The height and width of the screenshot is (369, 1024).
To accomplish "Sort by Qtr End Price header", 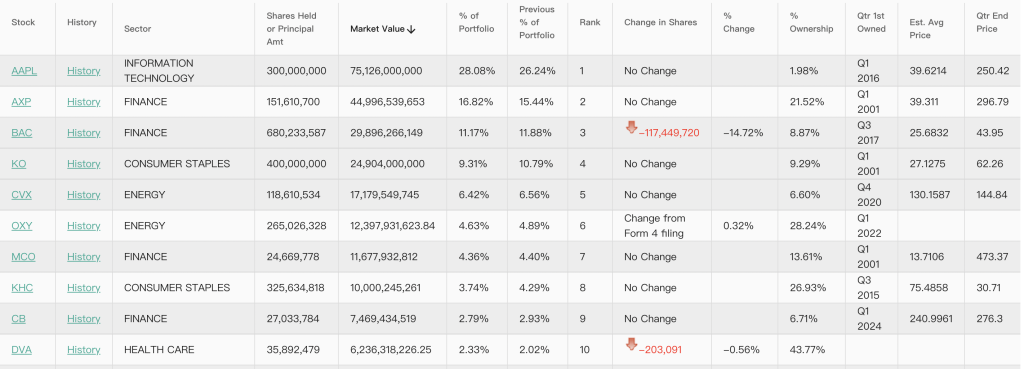I will [992, 22].
